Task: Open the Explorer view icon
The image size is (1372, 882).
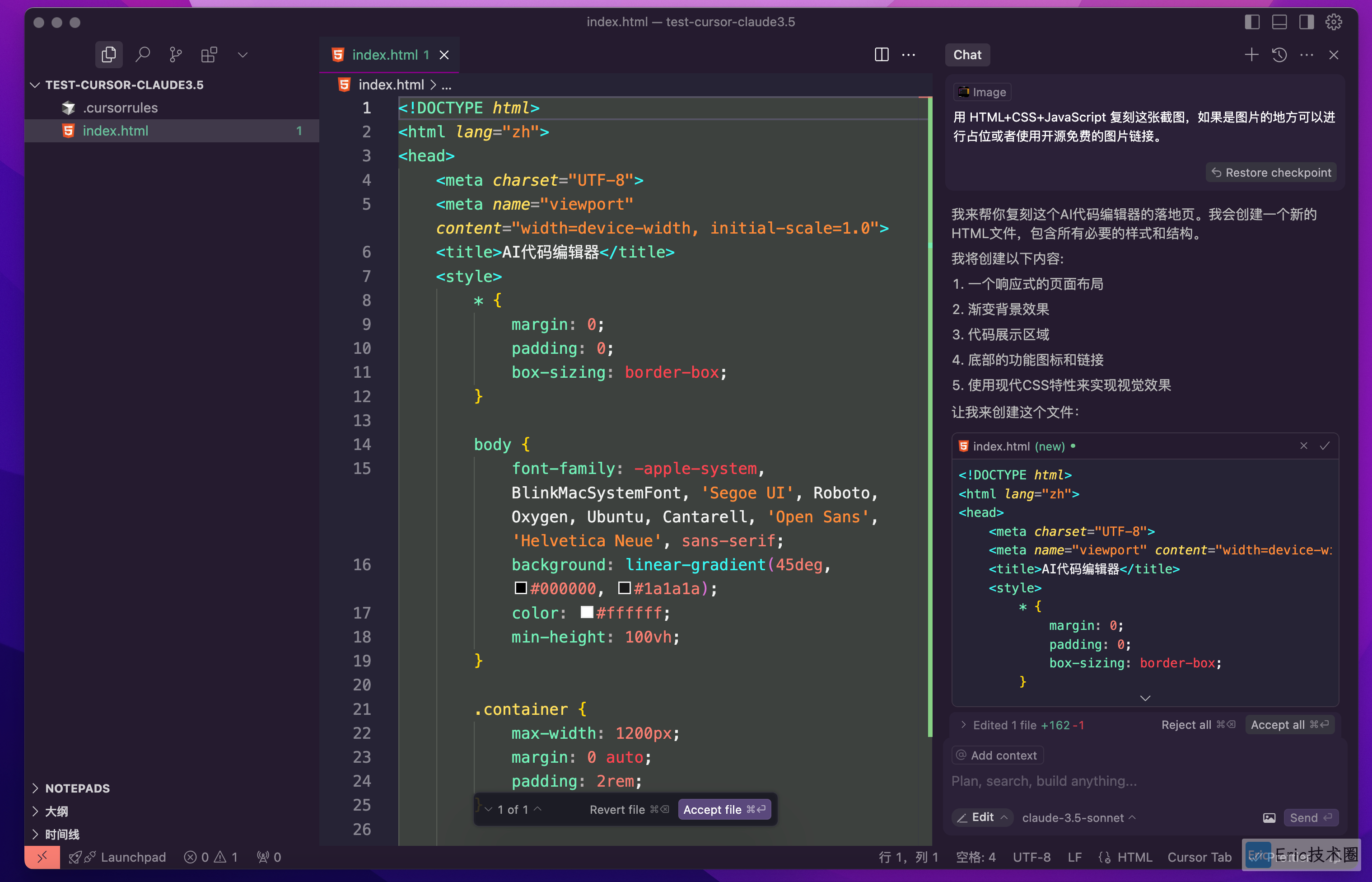Action: click(109, 55)
